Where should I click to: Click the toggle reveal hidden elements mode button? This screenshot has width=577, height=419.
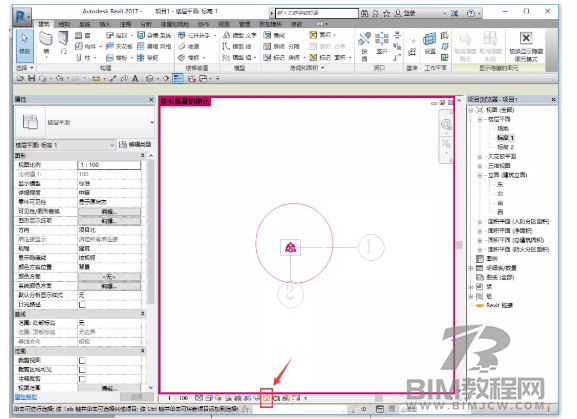pos(526,47)
